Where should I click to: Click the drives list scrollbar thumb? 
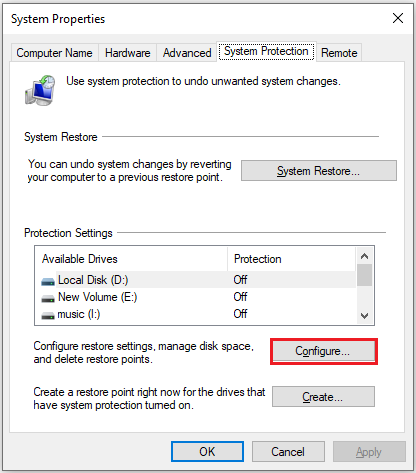coord(364,275)
